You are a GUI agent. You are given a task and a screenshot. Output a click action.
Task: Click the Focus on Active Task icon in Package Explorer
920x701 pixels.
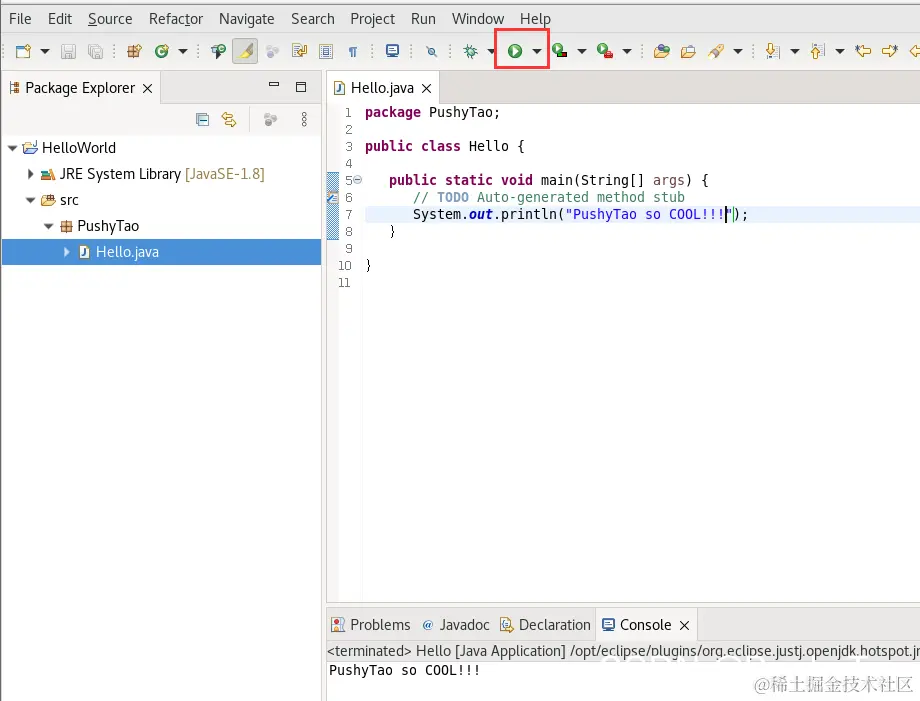point(270,120)
